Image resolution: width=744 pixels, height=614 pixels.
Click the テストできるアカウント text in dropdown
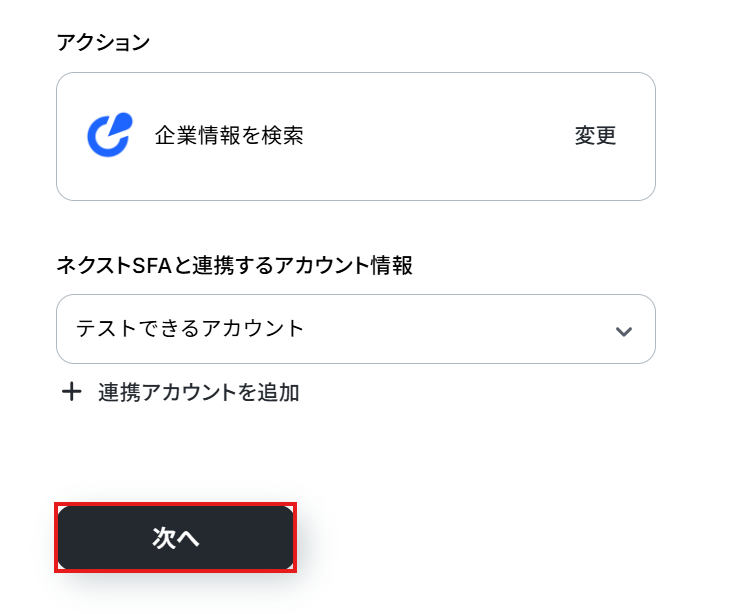click(190, 329)
